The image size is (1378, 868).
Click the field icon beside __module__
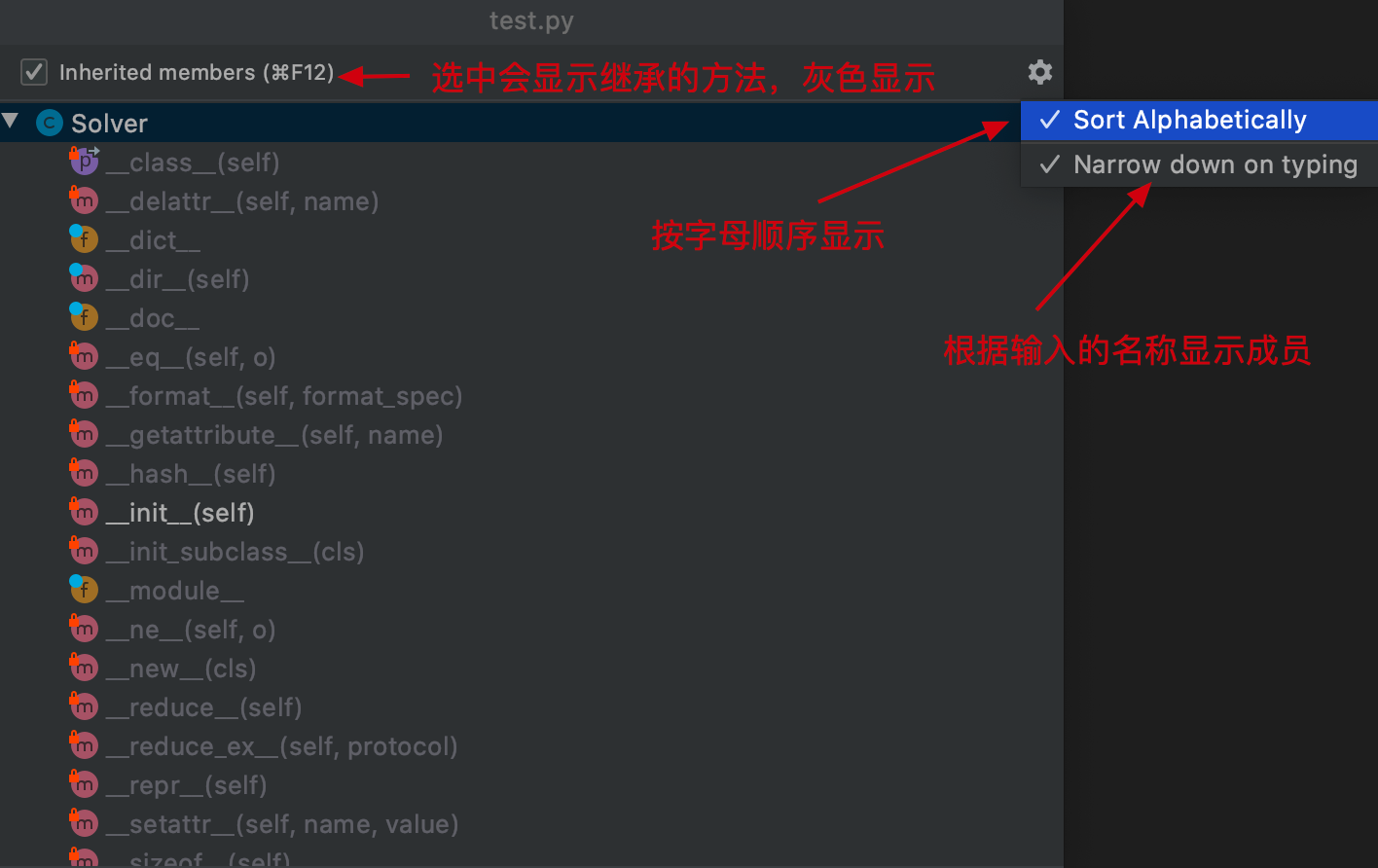pos(85,590)
